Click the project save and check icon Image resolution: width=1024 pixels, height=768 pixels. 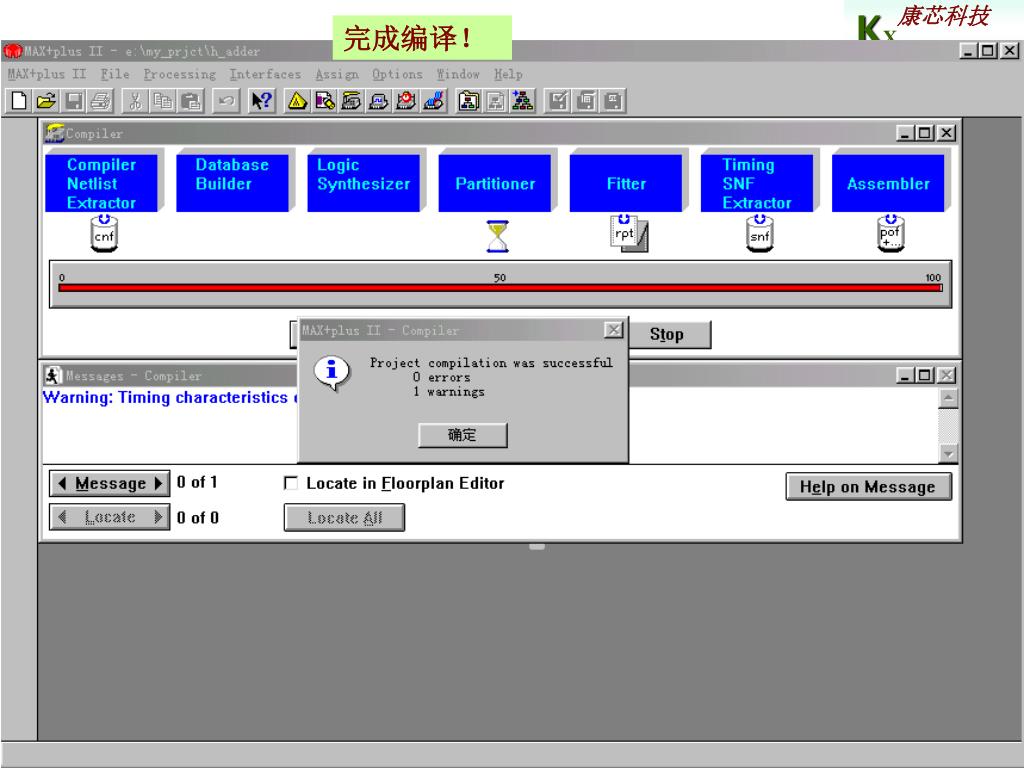click(x=558, y=101)
